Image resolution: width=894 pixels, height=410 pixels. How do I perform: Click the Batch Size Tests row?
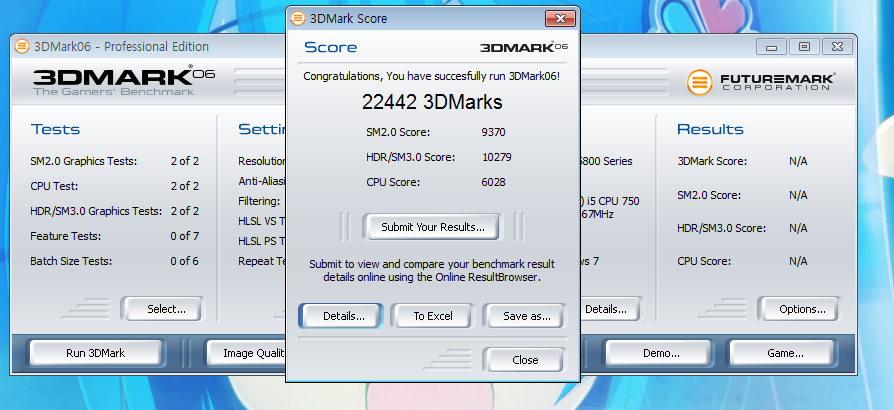coord(115,261)
